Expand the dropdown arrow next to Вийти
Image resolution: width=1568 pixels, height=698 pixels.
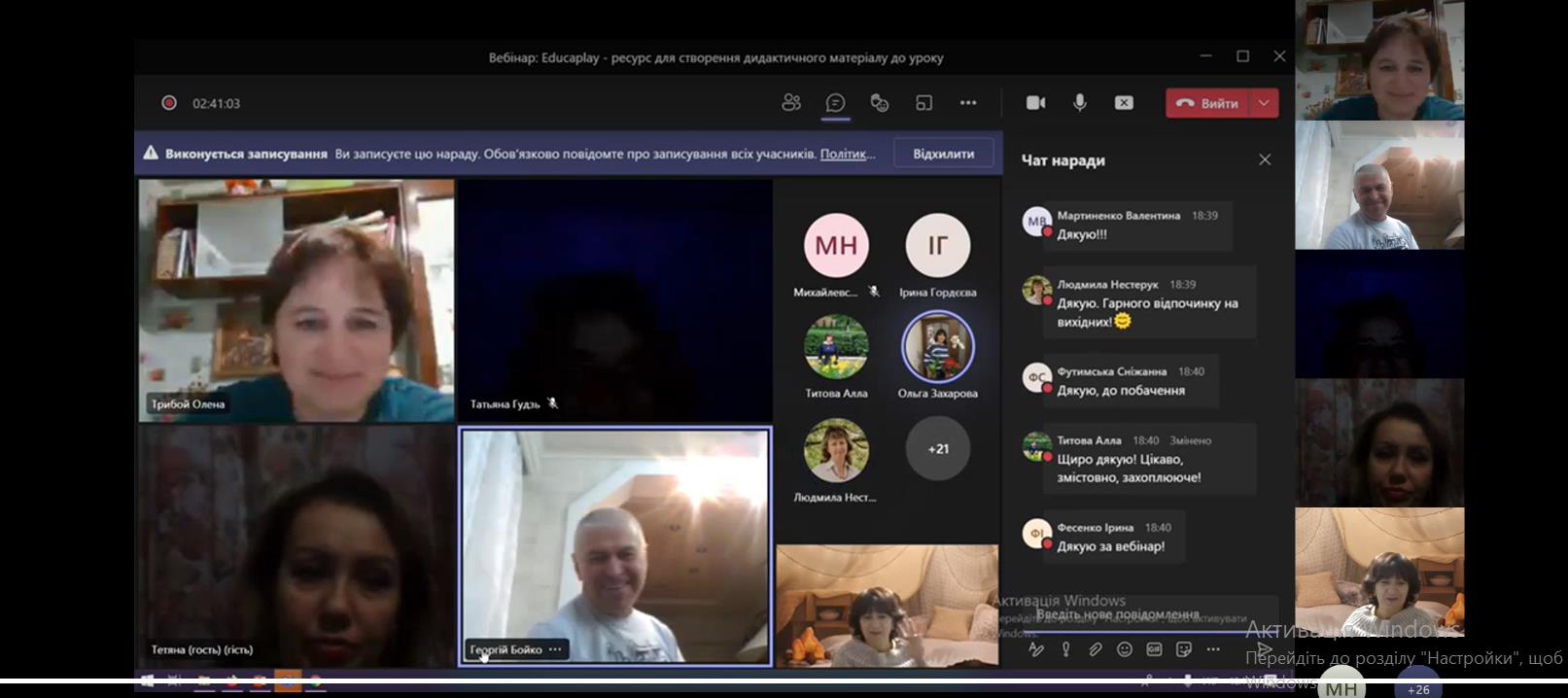click(1264, 103)
